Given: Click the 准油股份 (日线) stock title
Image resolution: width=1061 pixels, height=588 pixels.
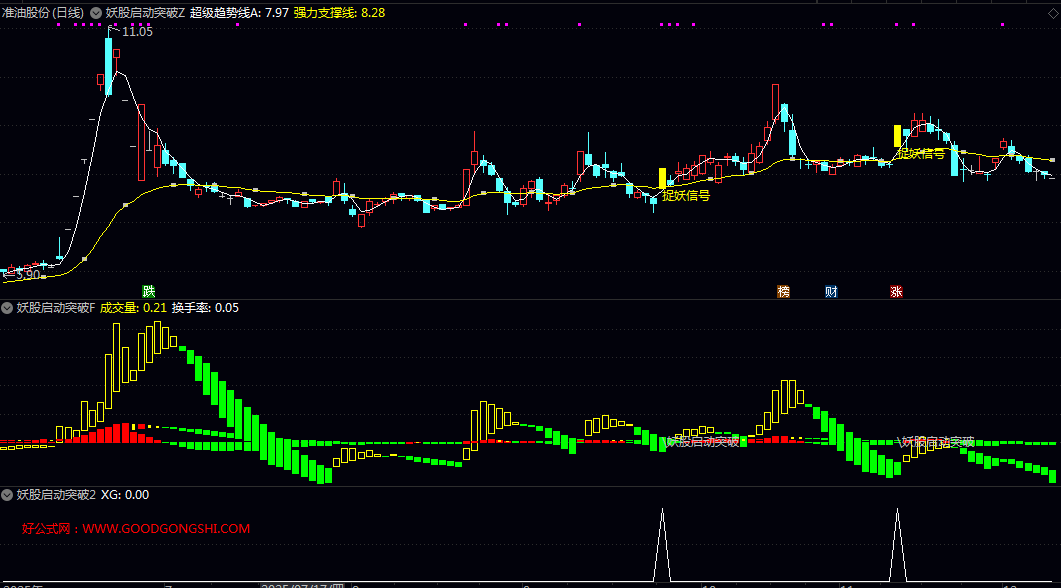Looking at the screenshot, I should pos(44,13).
